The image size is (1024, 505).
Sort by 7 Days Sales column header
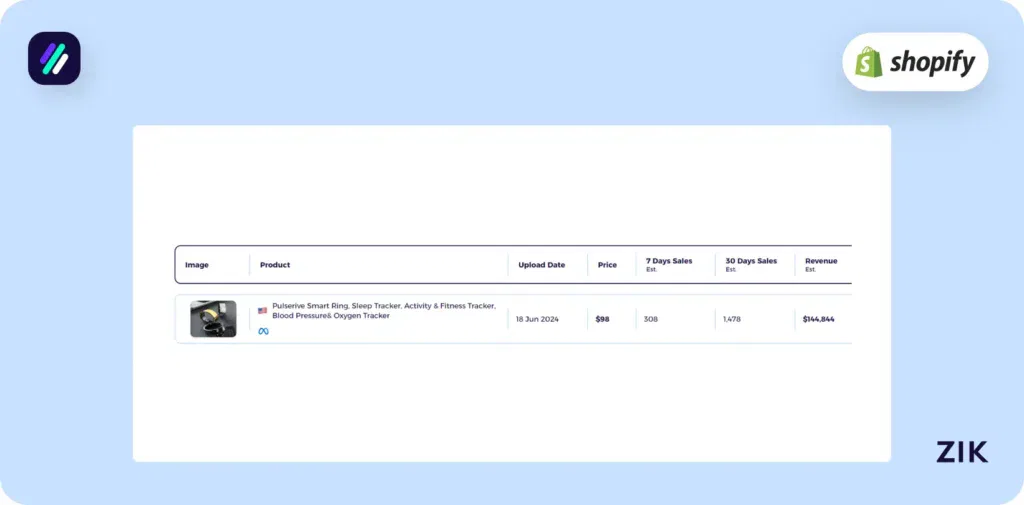(x=669, y=262)
